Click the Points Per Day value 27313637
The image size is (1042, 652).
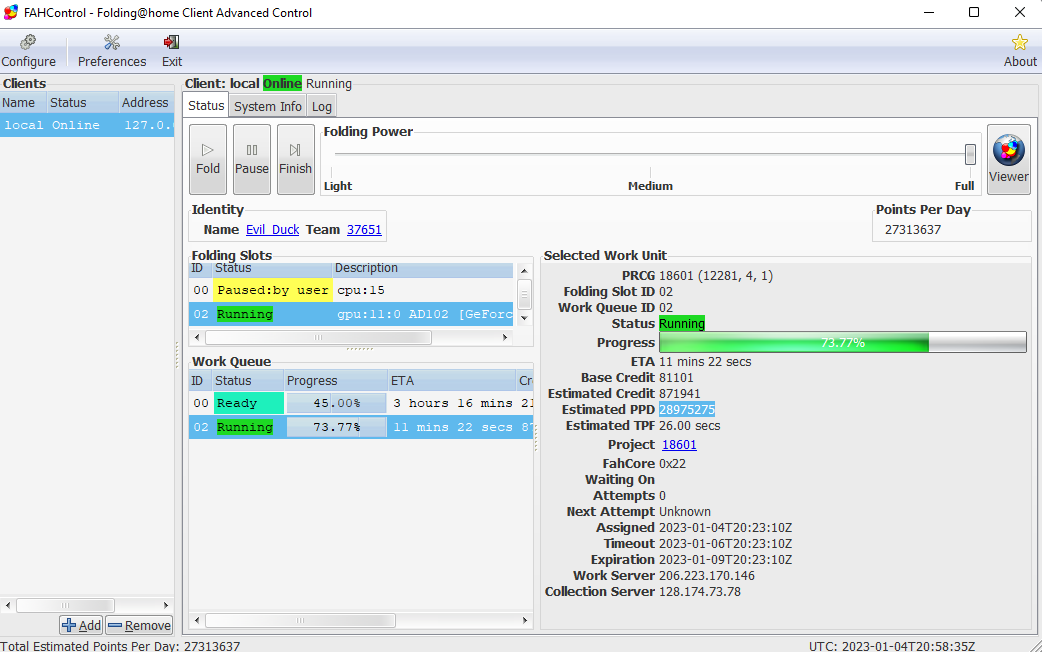(913, 229)
